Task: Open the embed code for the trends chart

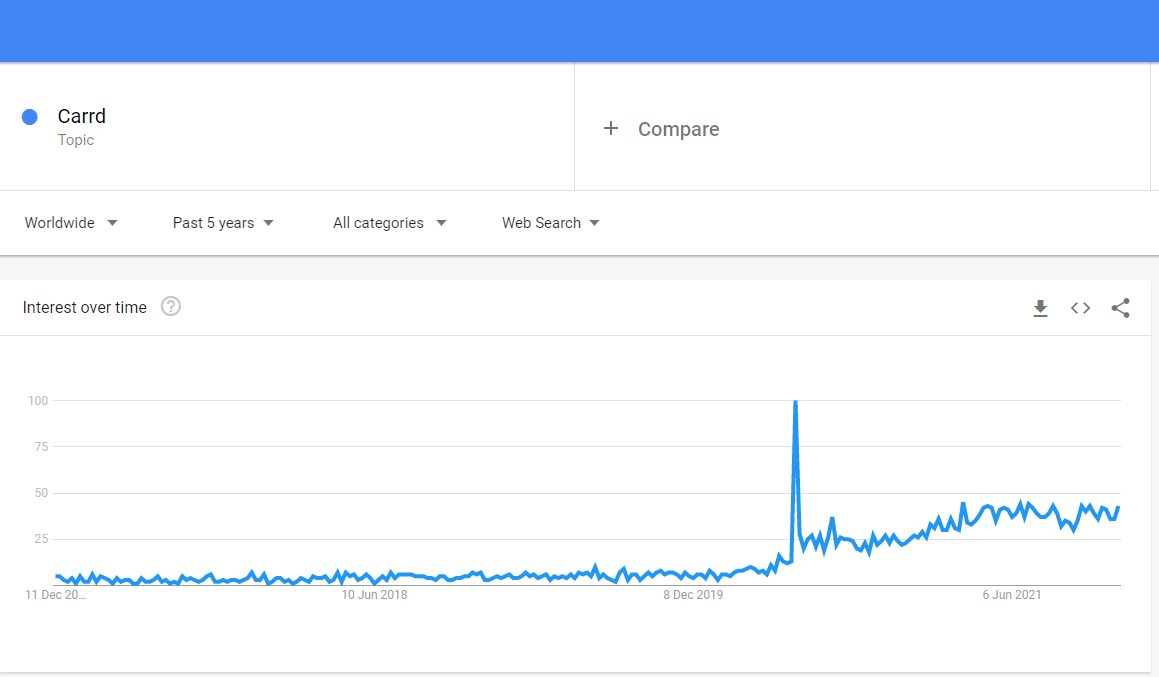Action: (x=1080, y=308)
